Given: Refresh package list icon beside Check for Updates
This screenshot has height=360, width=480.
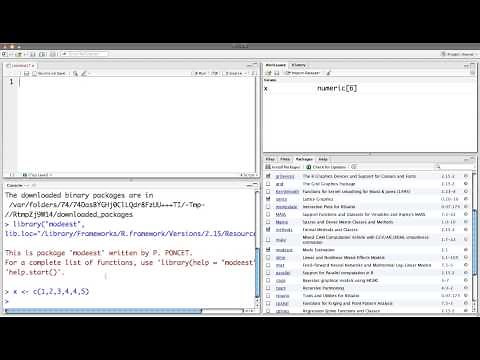Looking at the screenshot, I should click(x=354, y=167).
